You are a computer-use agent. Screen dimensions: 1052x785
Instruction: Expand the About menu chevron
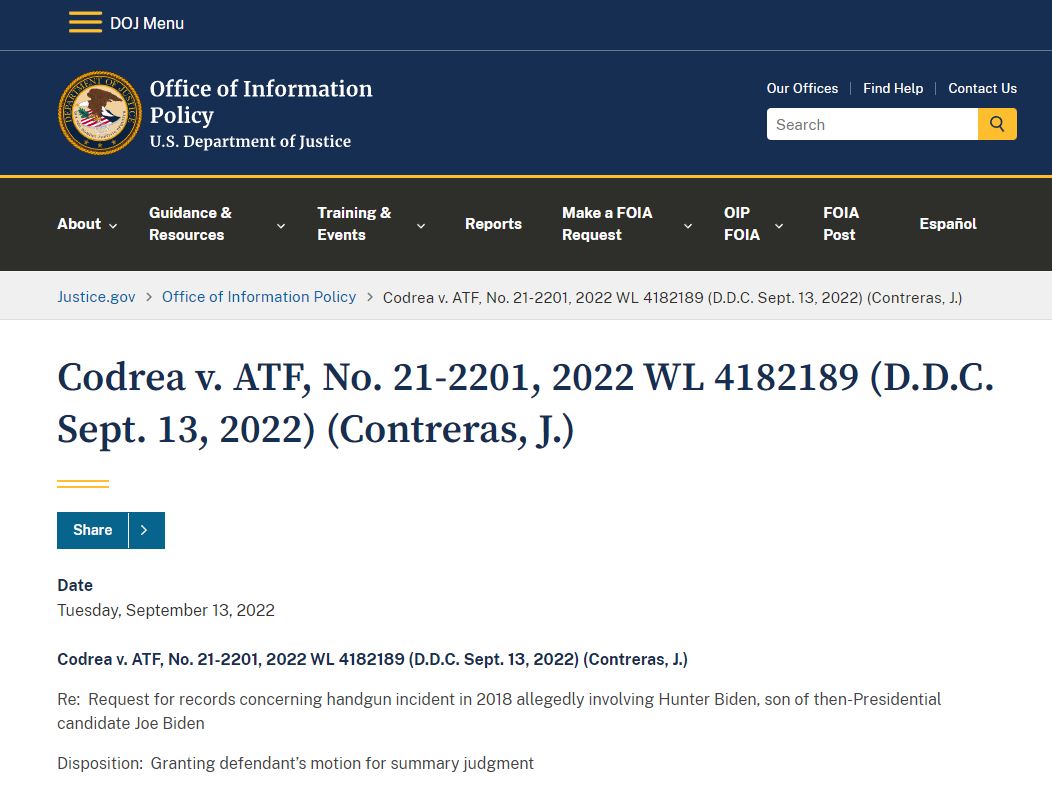pos(113,225)
